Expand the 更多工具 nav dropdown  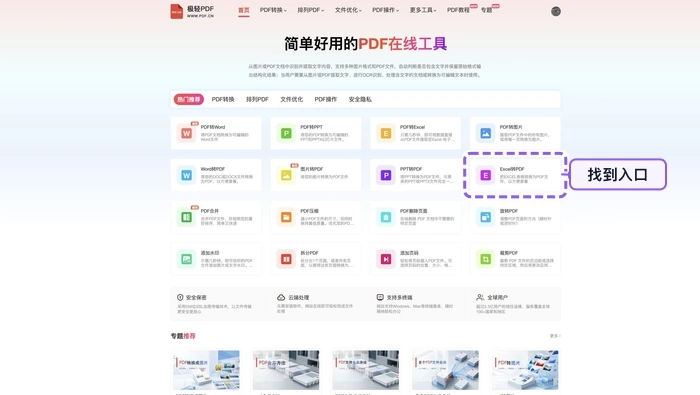pyautogui.click(x=423, y=10)
